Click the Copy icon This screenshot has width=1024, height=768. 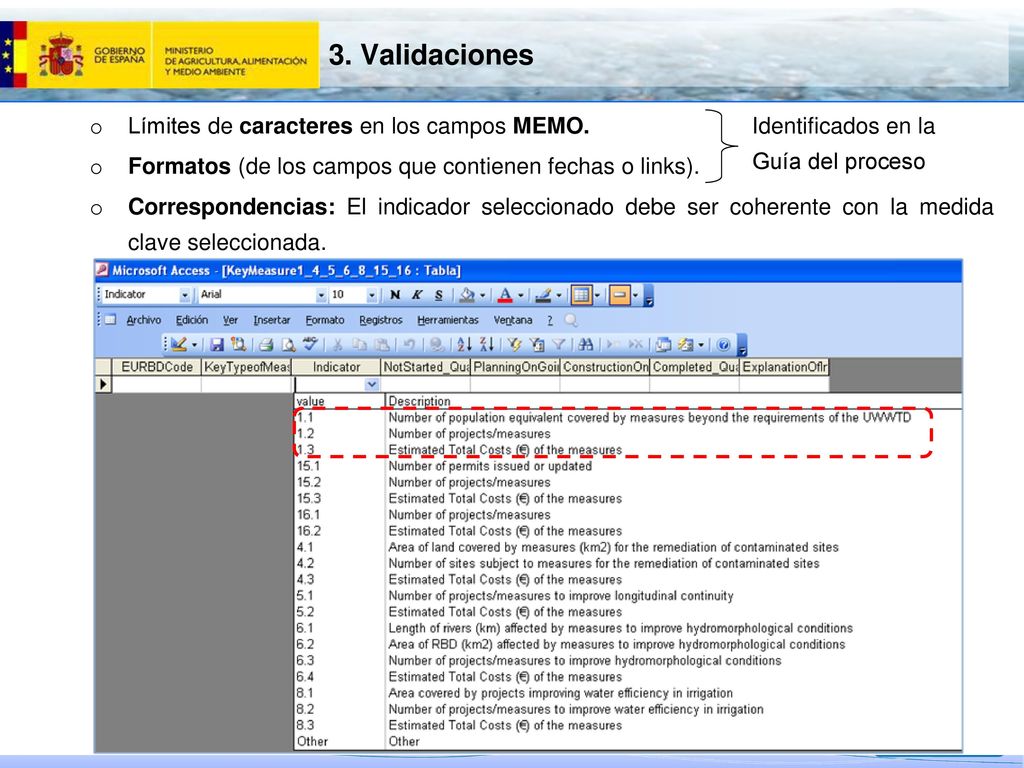[359, 344]
